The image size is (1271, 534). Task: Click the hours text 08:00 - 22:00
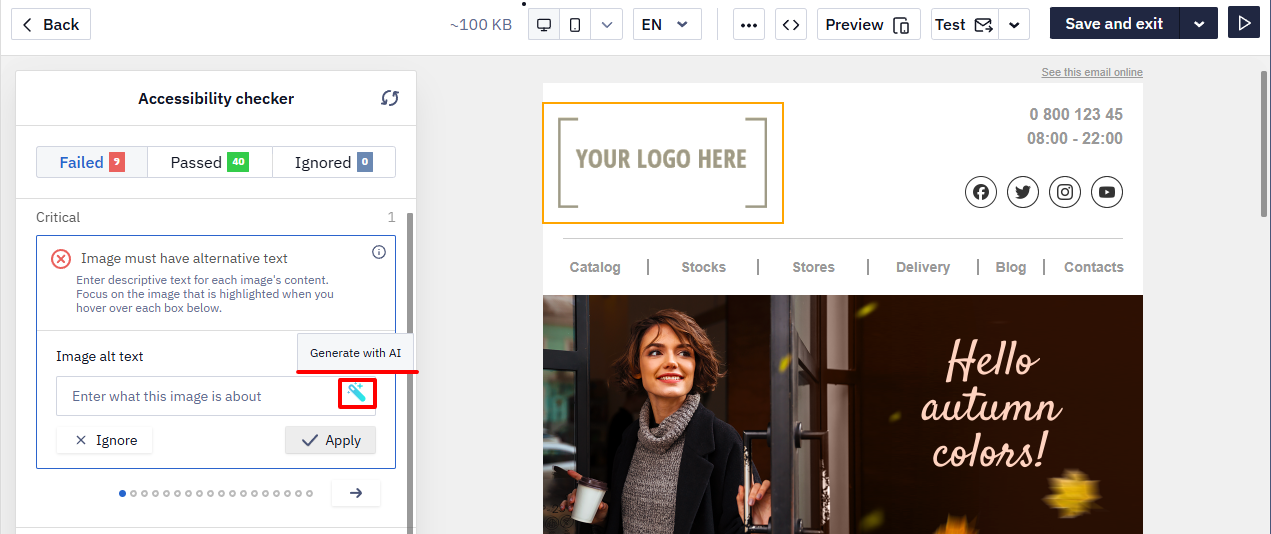click(1075, 138)
